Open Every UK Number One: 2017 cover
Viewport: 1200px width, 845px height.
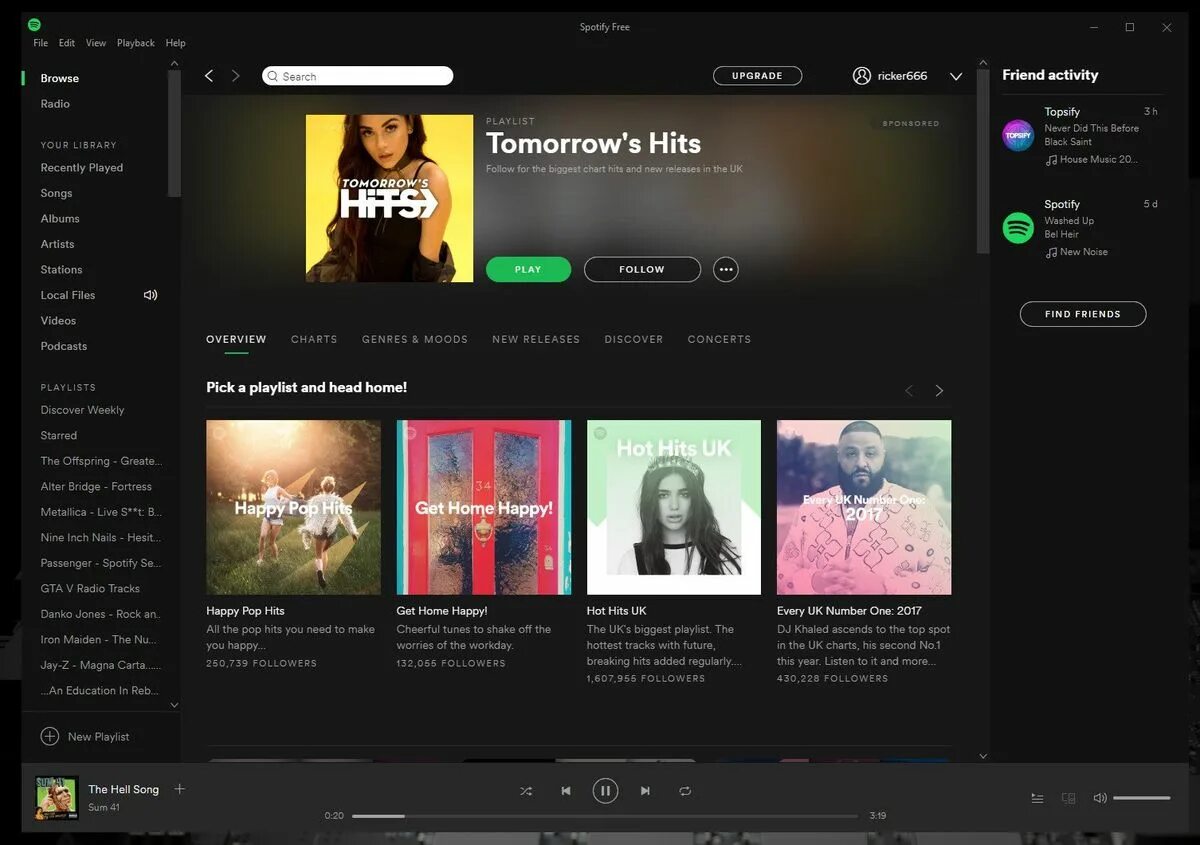pyautogui.click(x=864, y=507)
